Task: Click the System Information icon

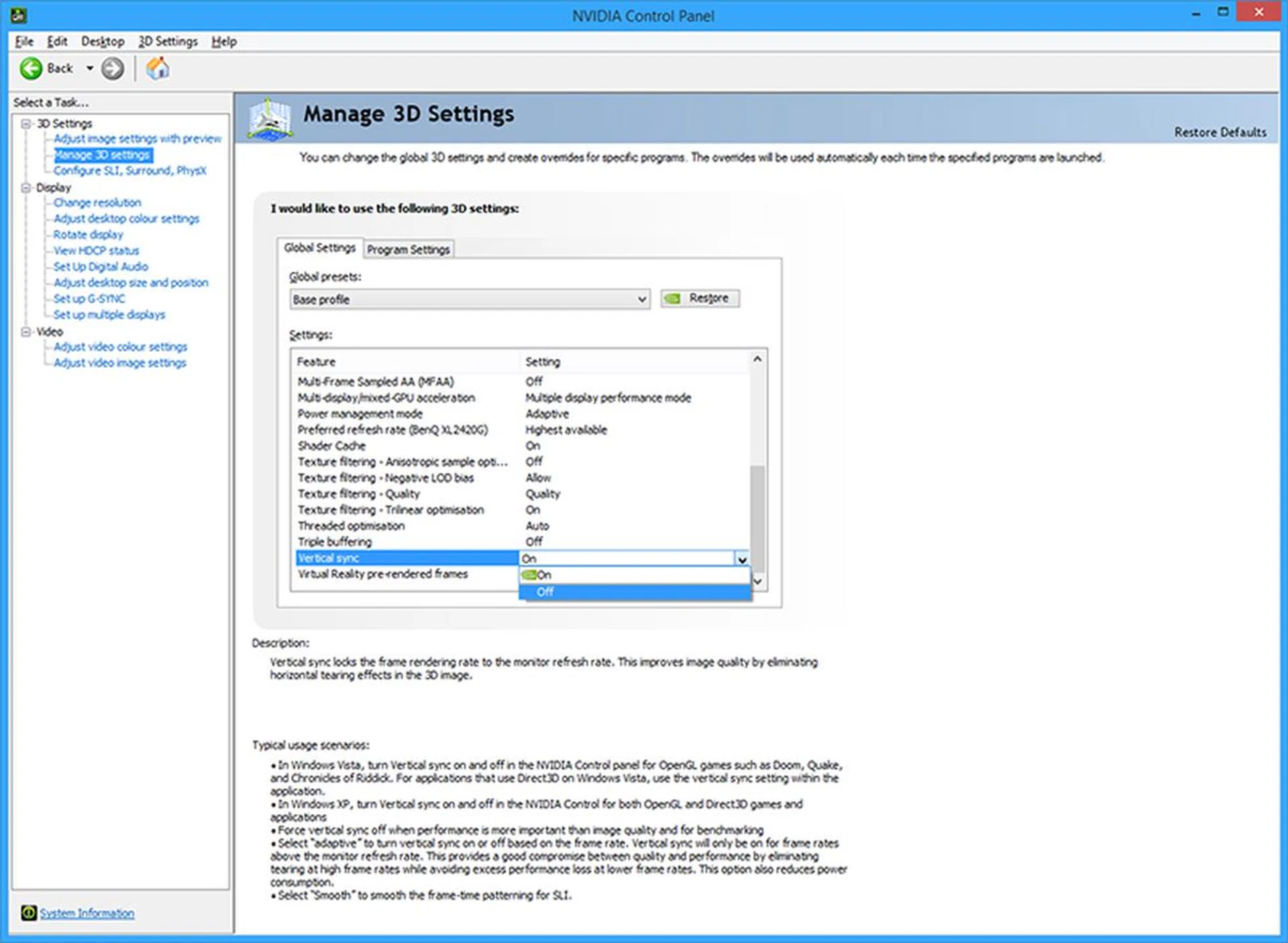Action: tap(28, 913)
